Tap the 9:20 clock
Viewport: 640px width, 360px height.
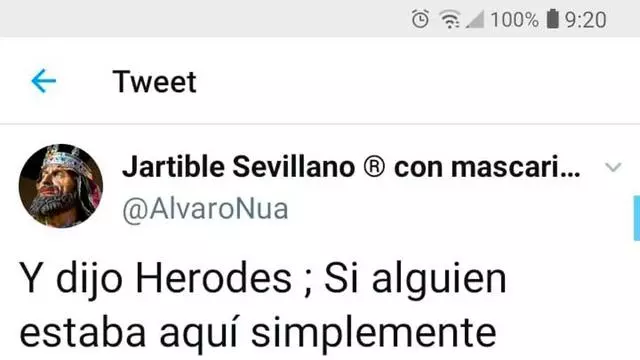pyautogui.click(x=585, y=20)
